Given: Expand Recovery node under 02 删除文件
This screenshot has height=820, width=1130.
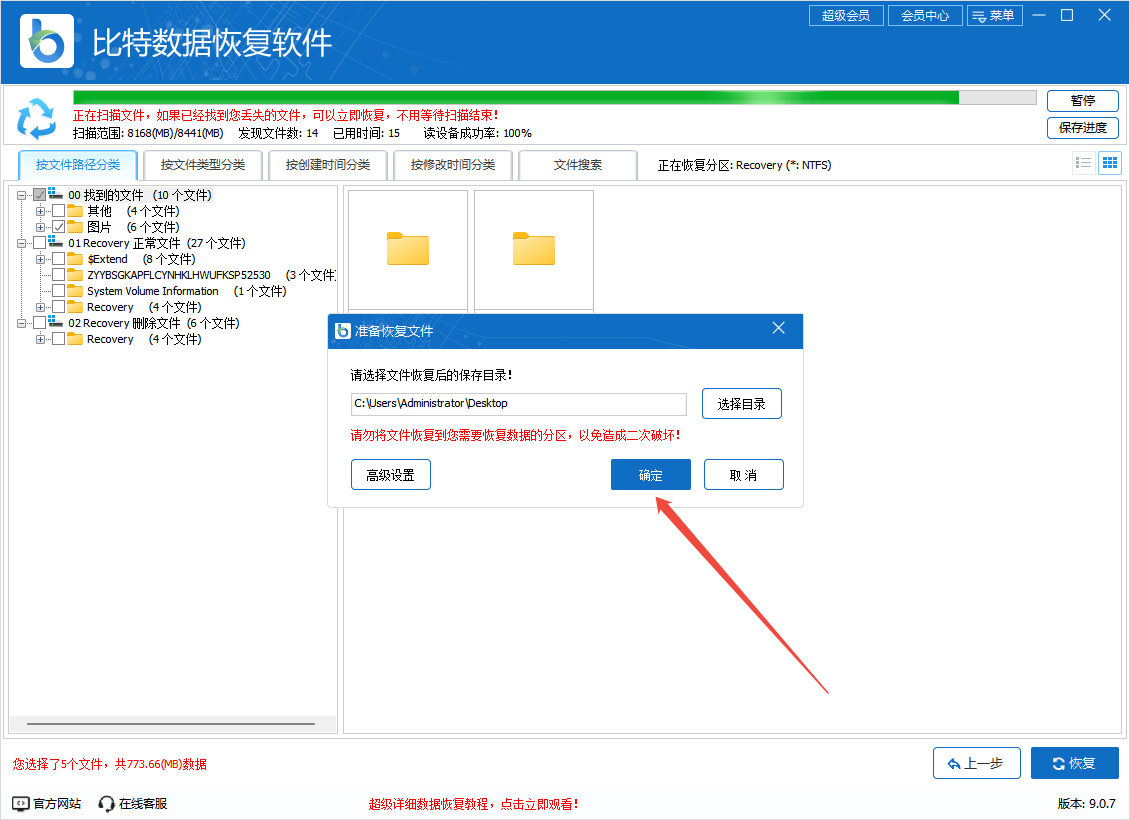Looking at the screenshot, I should click(40, 339).
